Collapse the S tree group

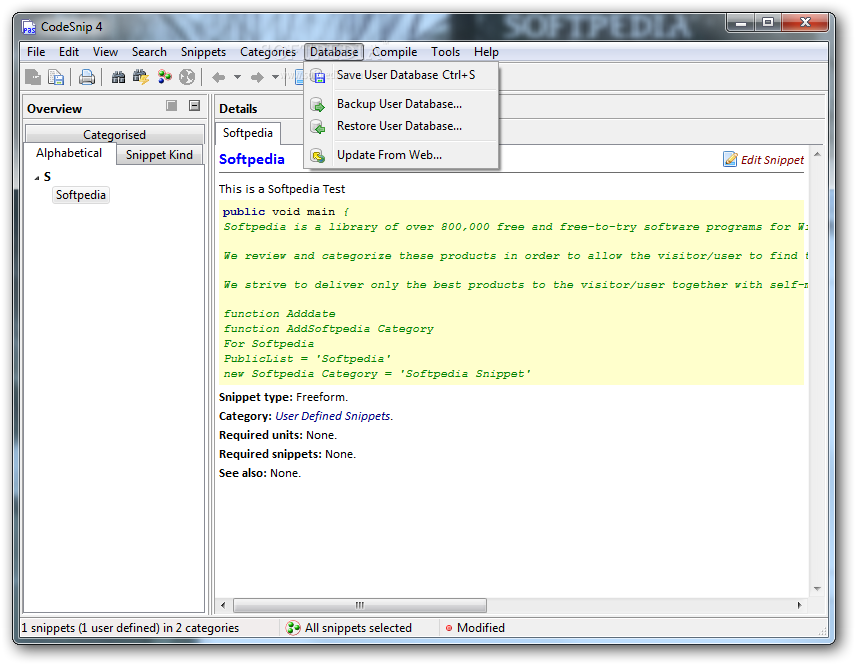[37, 177]
